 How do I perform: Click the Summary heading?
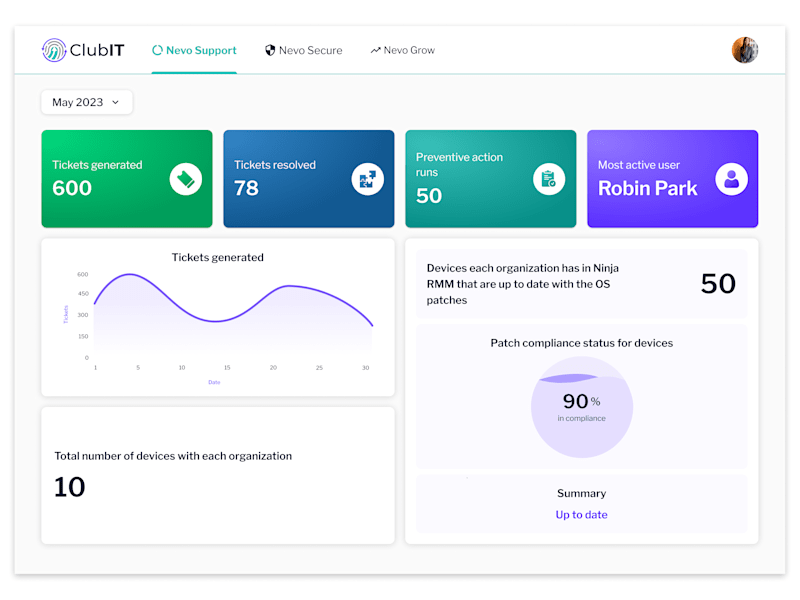point(582,493)
